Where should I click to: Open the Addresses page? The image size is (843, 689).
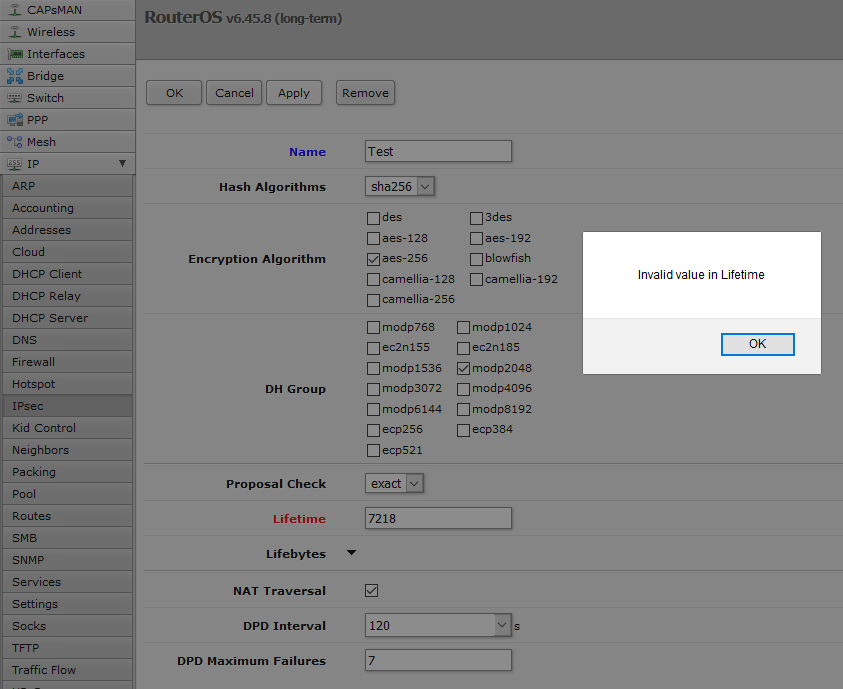click(67, 230)
